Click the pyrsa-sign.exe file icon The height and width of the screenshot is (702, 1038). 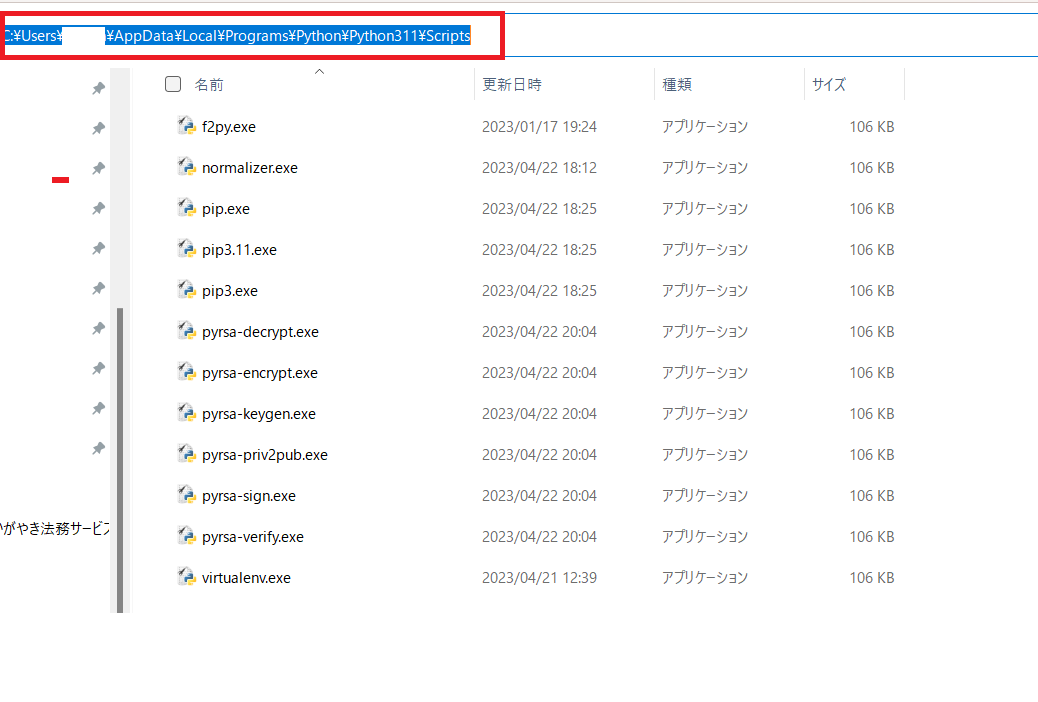tap(187, 495)
